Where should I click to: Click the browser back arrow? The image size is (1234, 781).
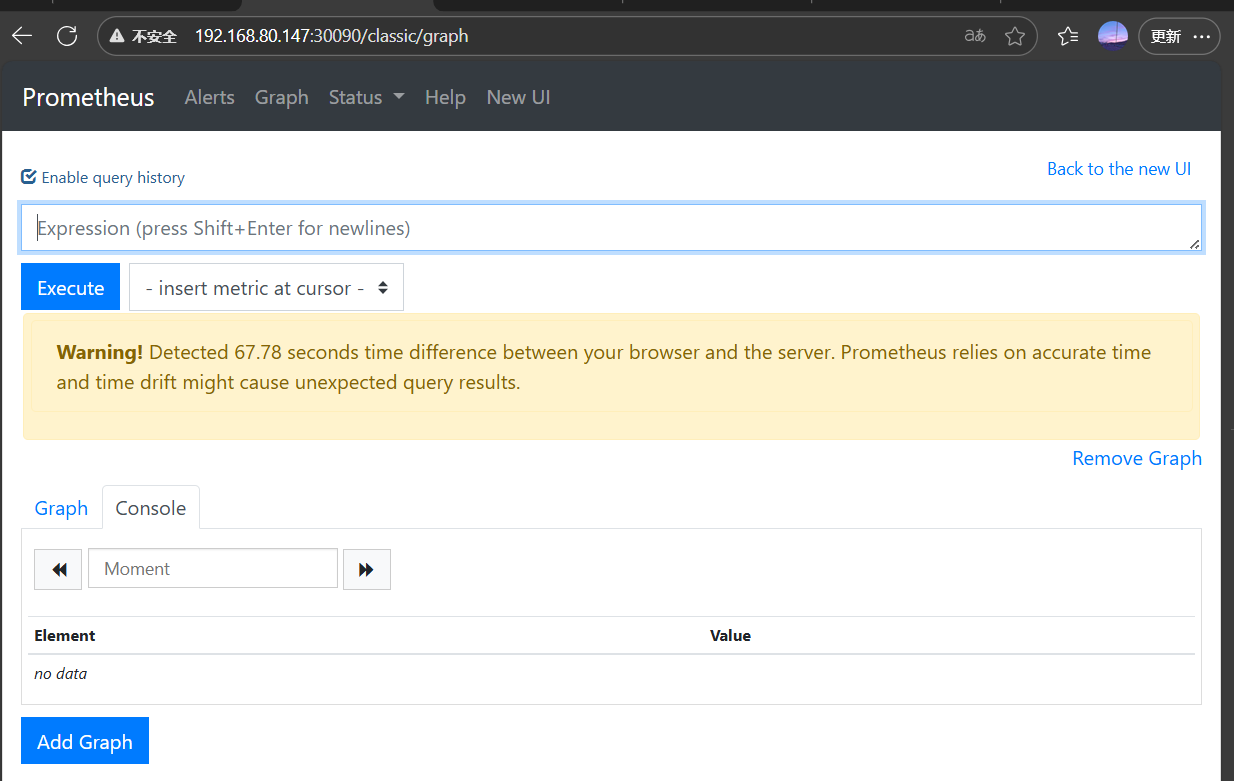[22, 36]
